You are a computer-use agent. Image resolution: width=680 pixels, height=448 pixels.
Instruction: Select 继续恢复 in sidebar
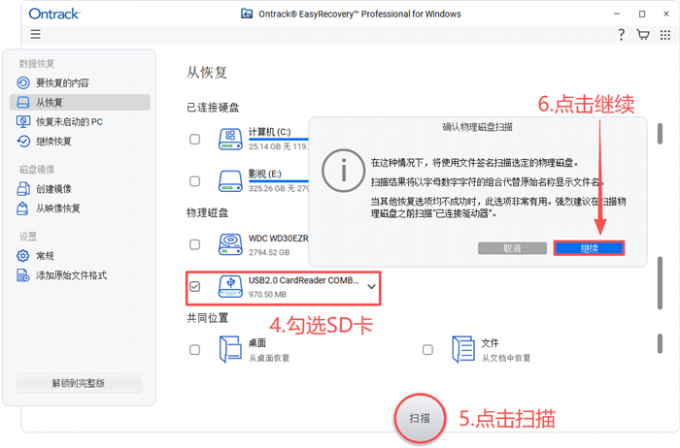pos(80,141)
